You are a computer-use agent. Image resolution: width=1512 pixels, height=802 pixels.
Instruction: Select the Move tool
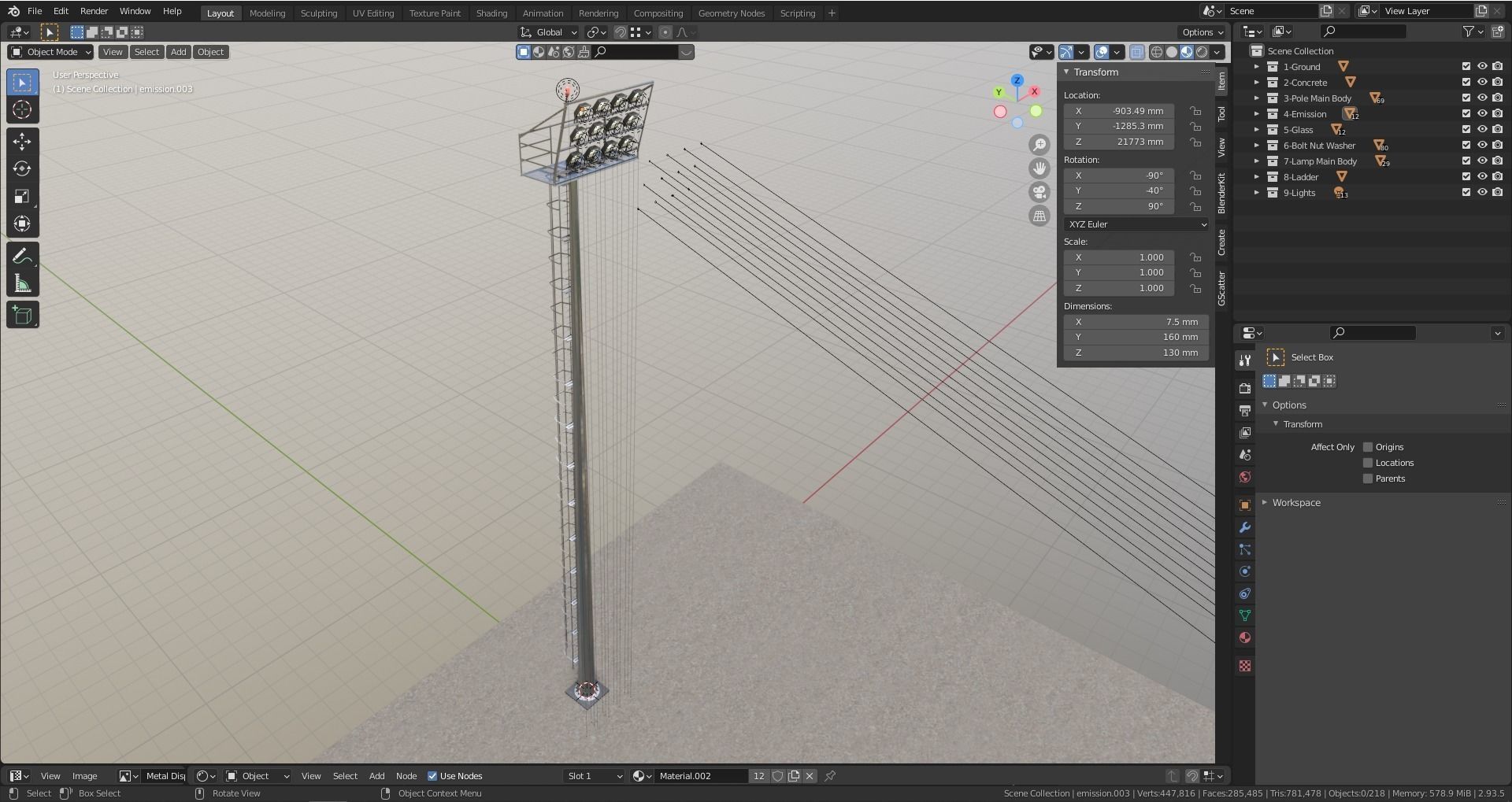[22, 141]
